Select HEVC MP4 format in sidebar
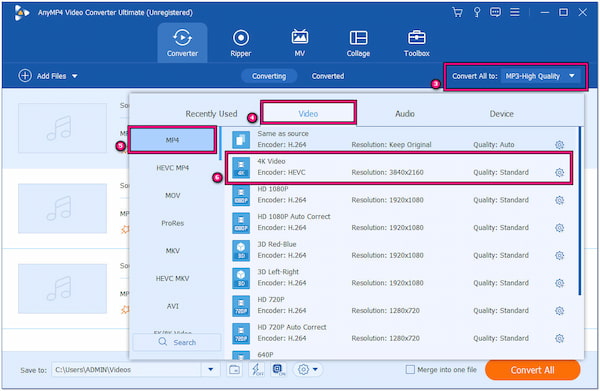 pyautogui.click(x=173, y=168)
